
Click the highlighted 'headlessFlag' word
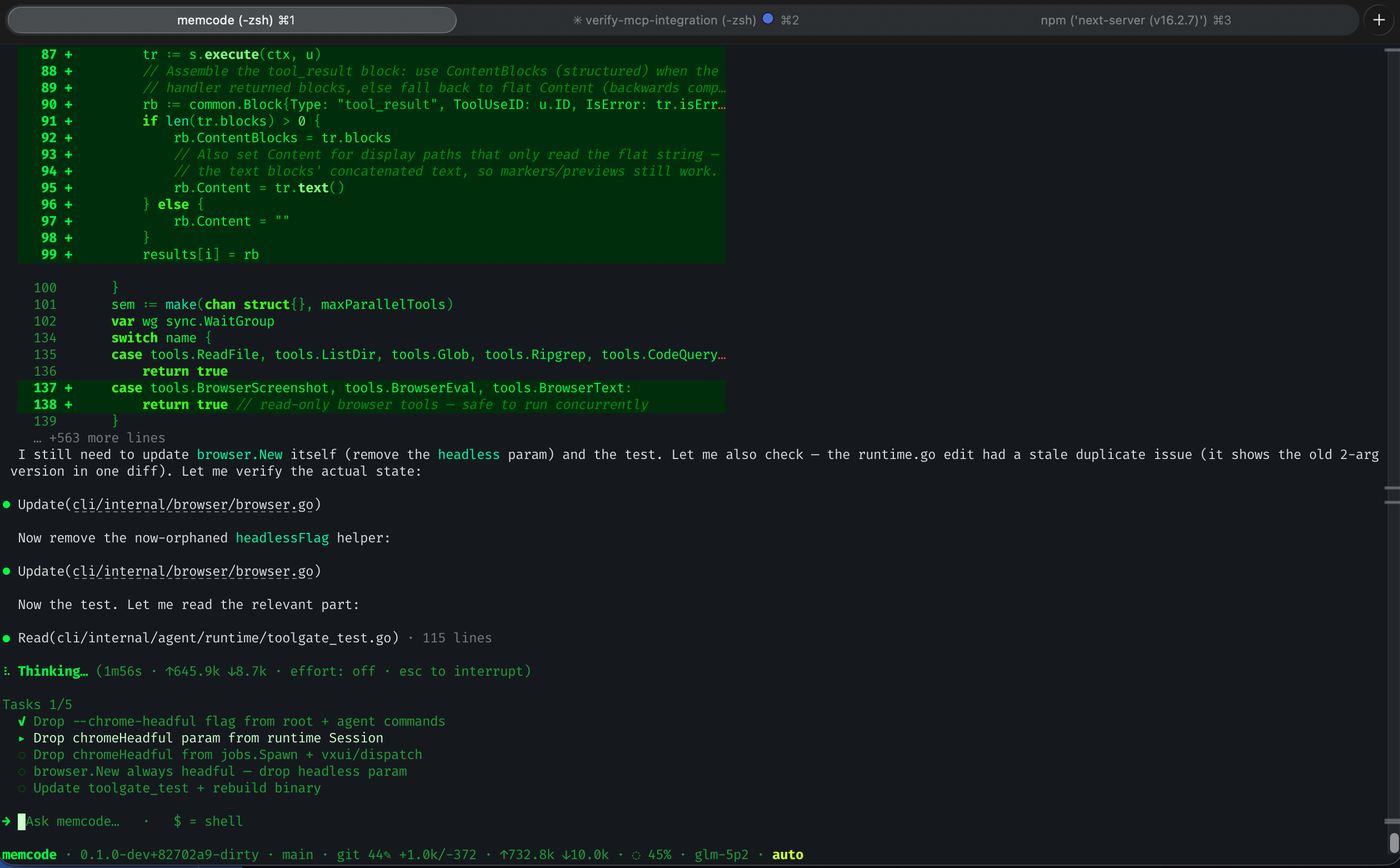(282, 537)
